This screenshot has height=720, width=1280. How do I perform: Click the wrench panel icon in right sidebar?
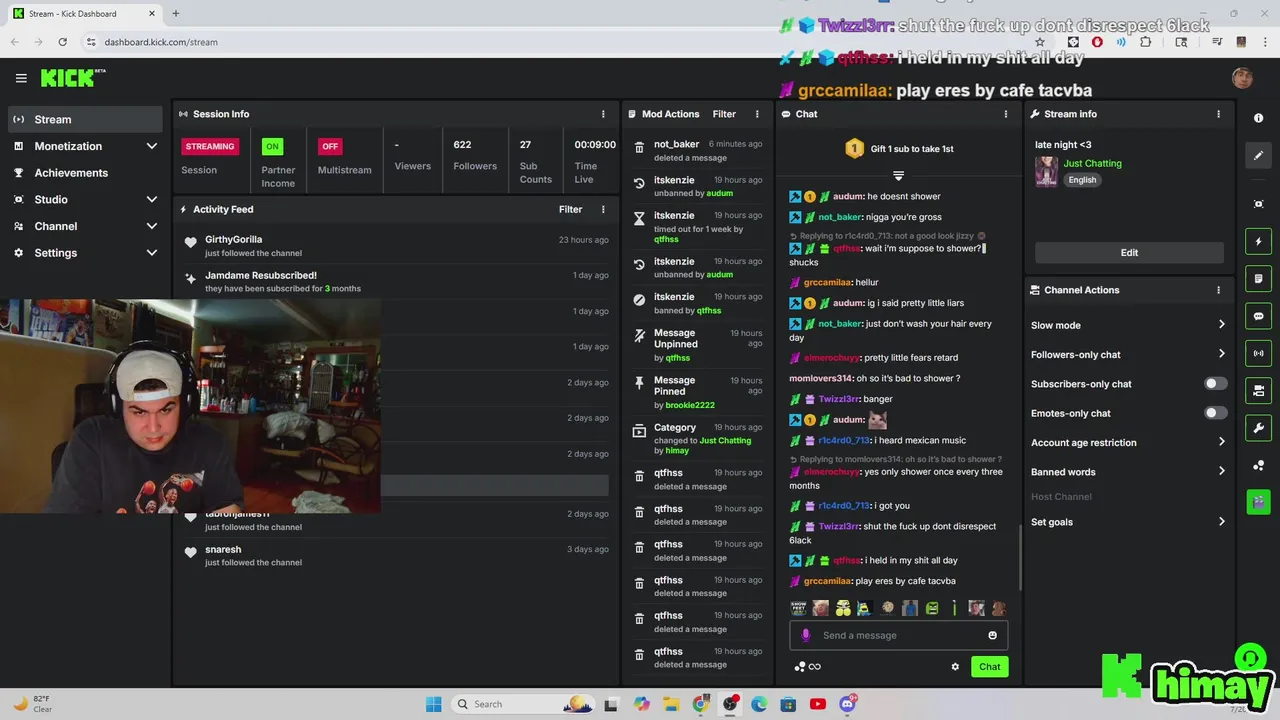point(1258,428)
